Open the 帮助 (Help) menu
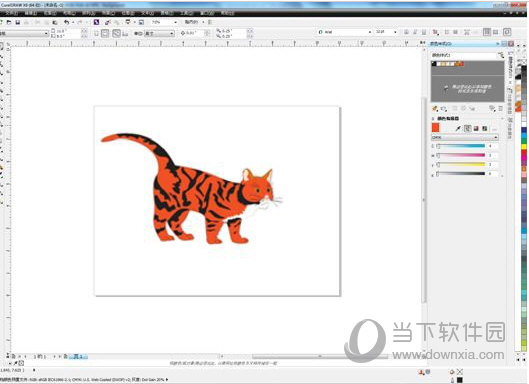The height and width of the screenshot is (384, 529). pos(227,13)
